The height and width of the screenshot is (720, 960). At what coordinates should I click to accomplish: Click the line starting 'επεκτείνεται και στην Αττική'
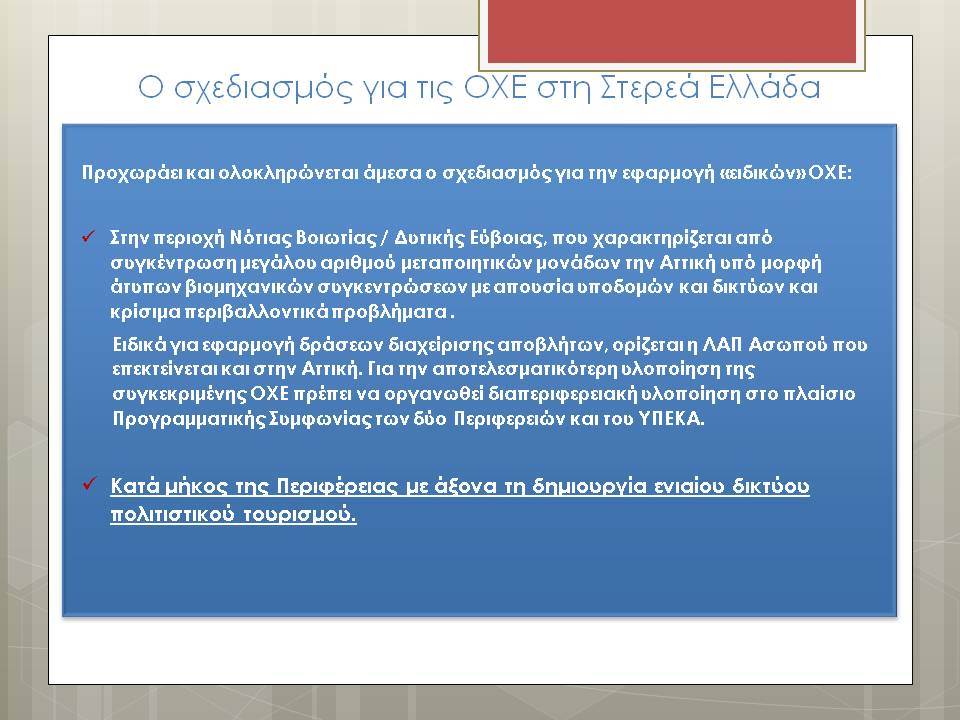tap(433, 369)
